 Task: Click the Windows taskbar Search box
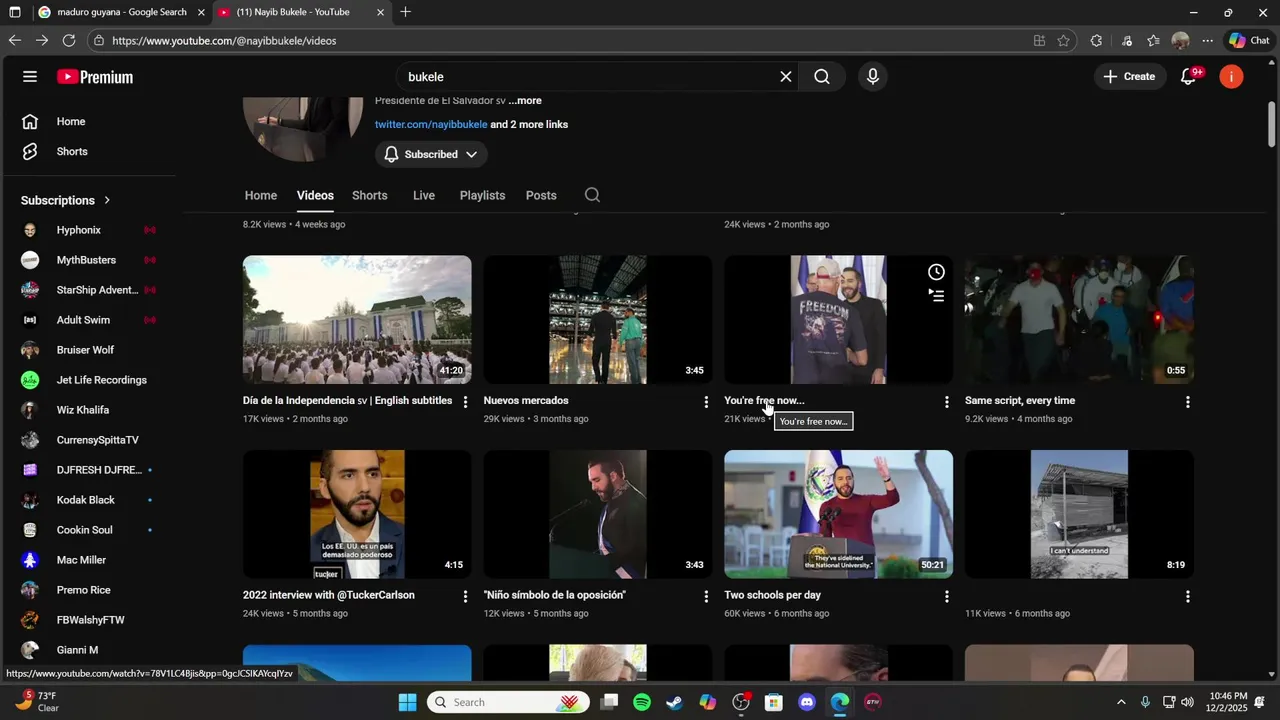pos(509,702)
